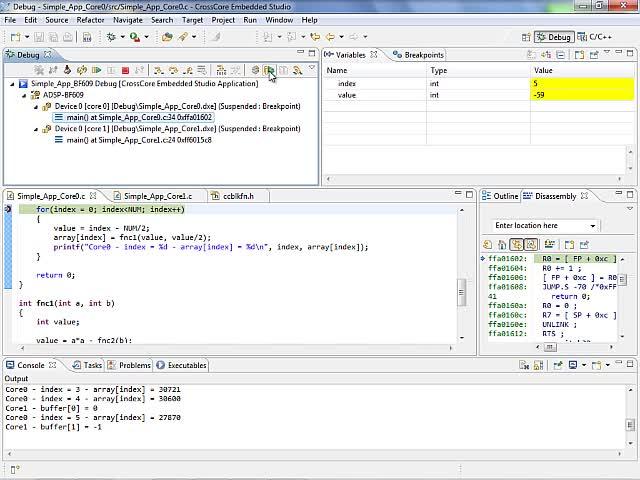Click Pin Console icon
The width and height of the screenshot is (640, 480).
click(558, 365)
